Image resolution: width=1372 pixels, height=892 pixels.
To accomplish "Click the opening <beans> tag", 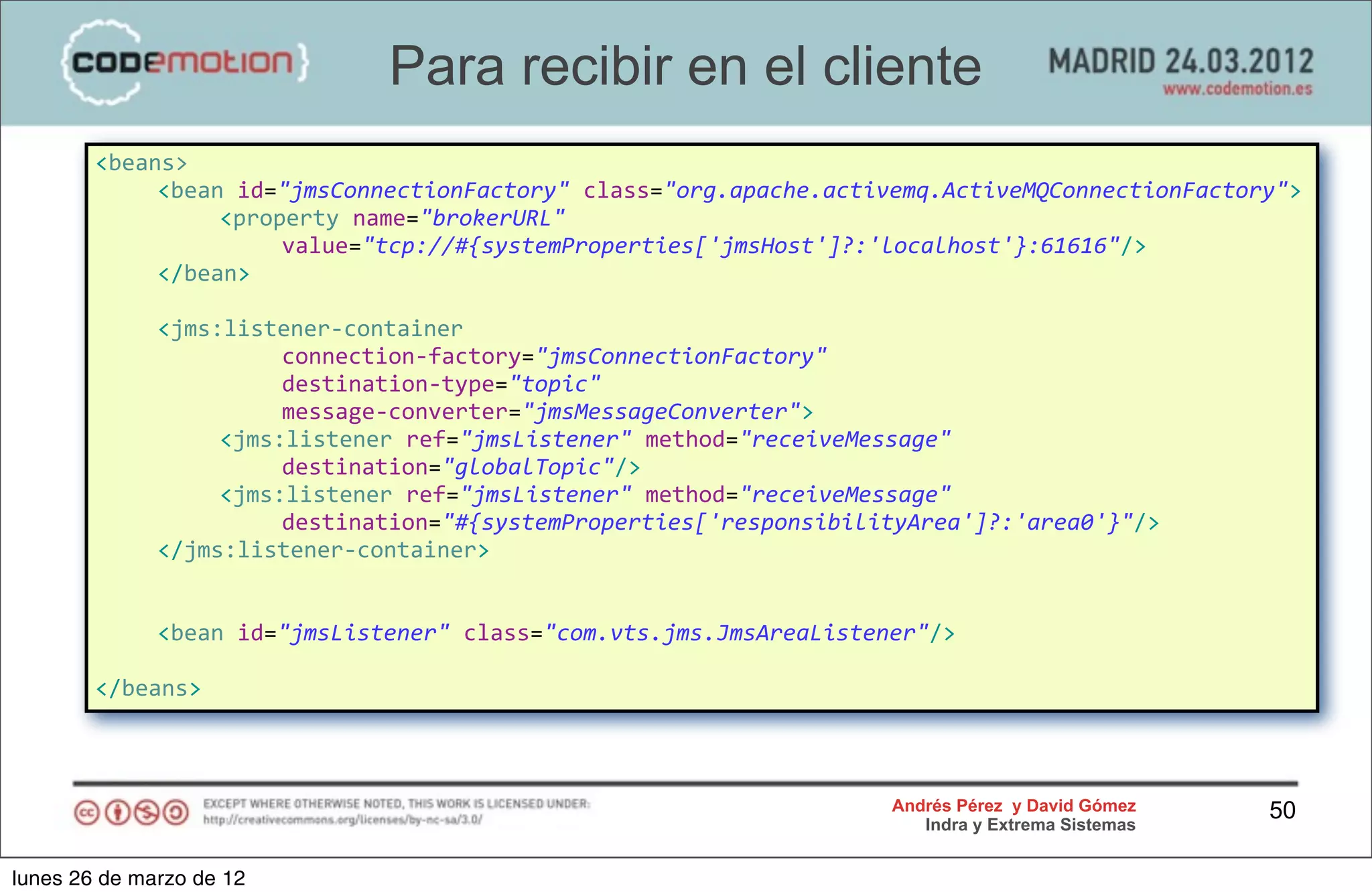I will pyautogui.click(x=141, y=163).
